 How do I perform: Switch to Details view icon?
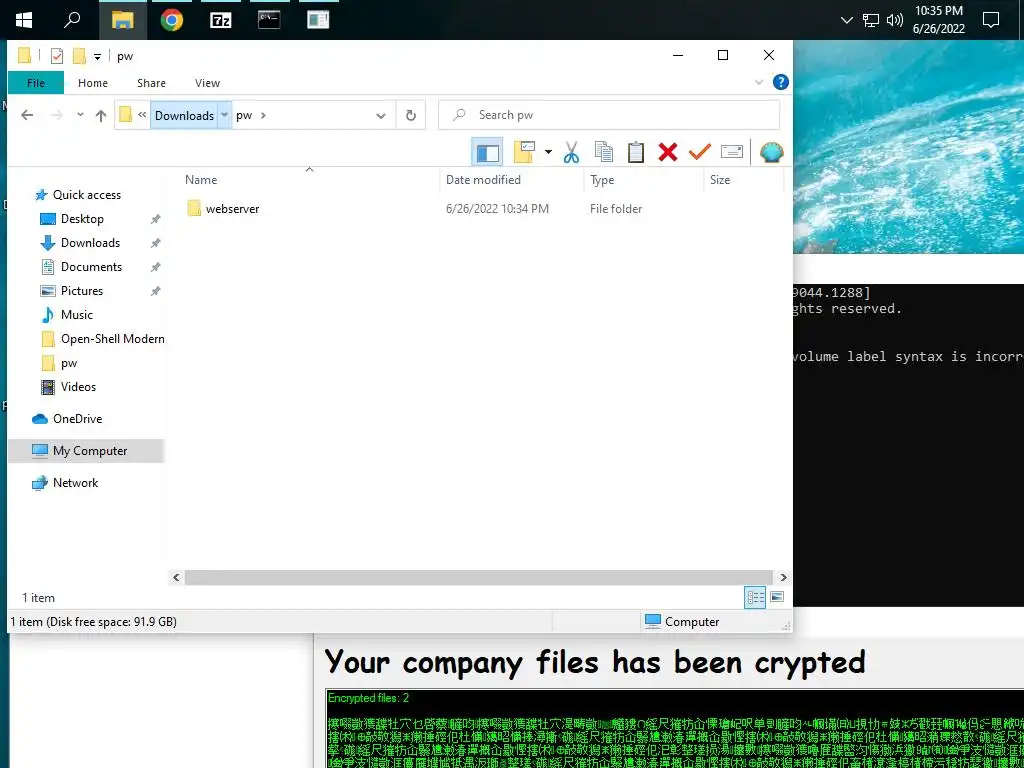tap(756, 597)
